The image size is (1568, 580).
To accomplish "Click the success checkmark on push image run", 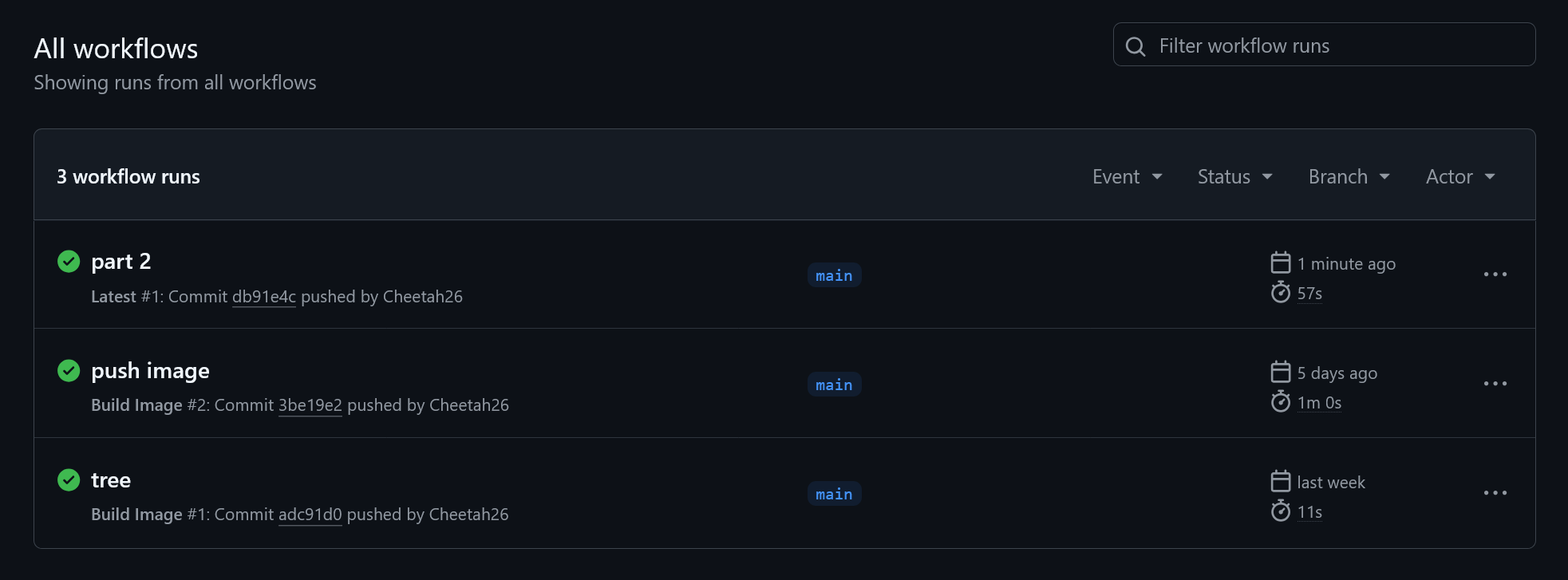I will point(69,370).
